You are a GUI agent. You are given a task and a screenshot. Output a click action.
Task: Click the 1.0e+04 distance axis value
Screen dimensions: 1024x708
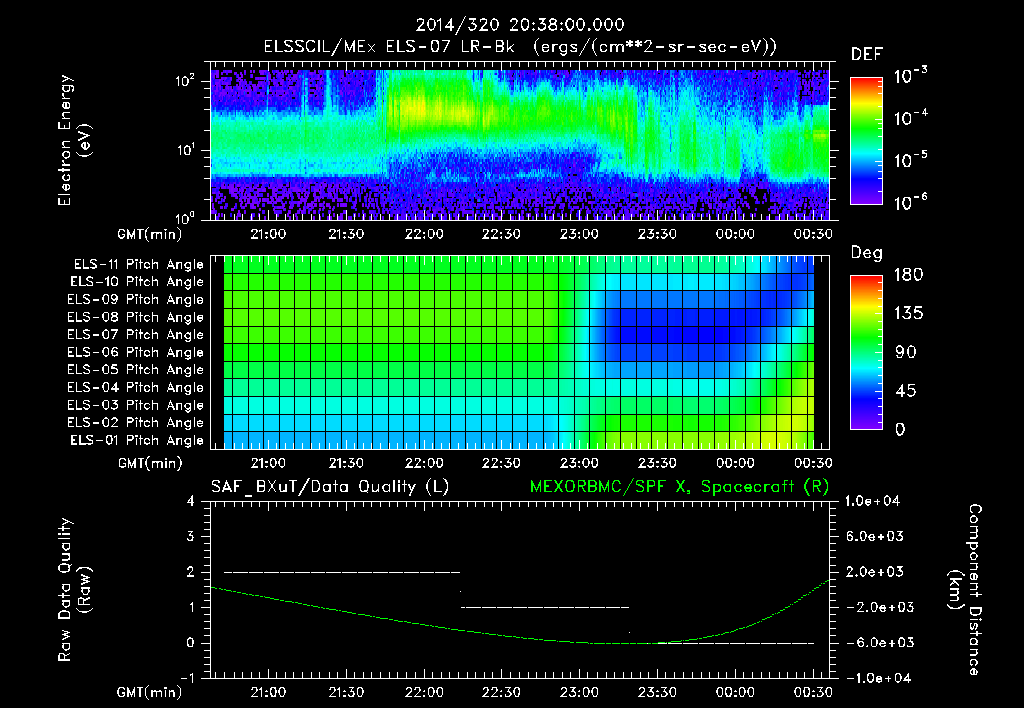click(x=872, y=501)
